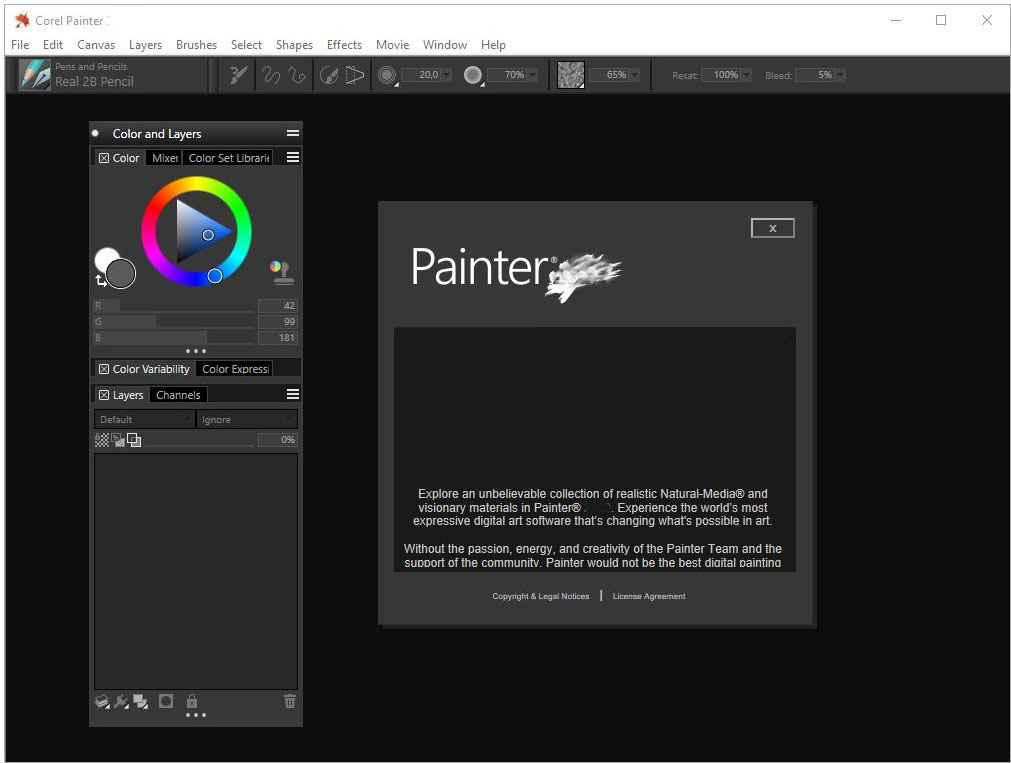Open the Default composite method dropdown
1011x763 pixels.
tap(144, 419)
